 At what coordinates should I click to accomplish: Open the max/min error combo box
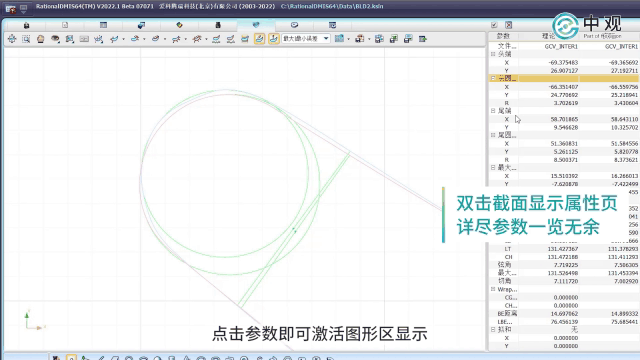[x=306, y=39]
